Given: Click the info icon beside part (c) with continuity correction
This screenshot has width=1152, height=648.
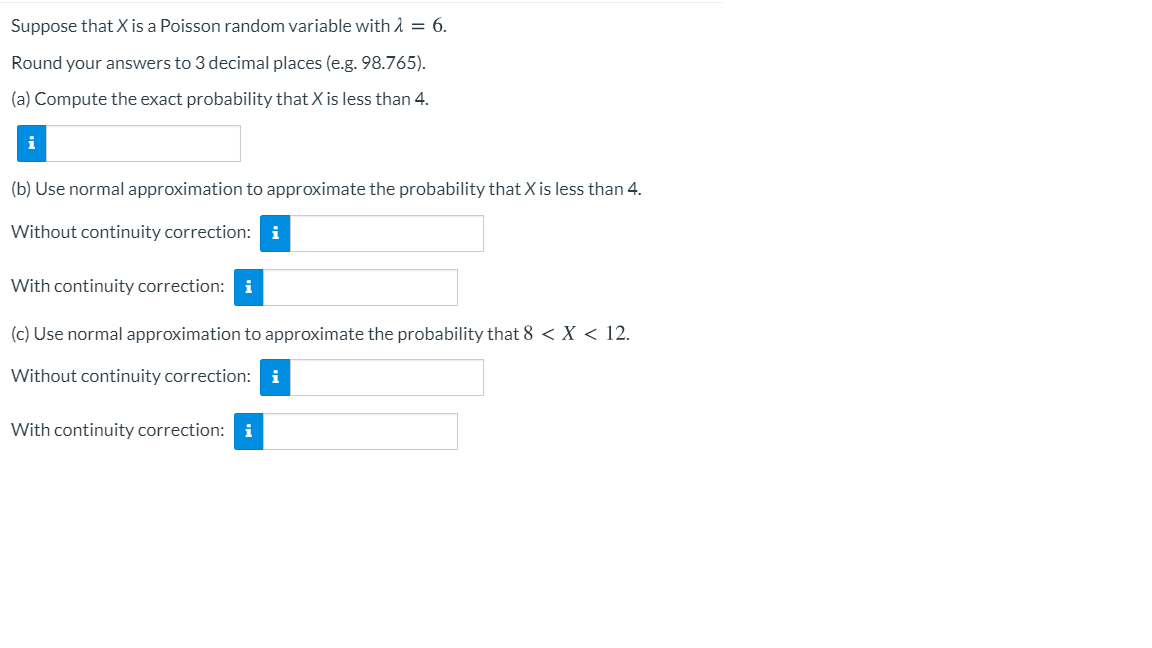Looking at the screenshot, I should [249, 431].
